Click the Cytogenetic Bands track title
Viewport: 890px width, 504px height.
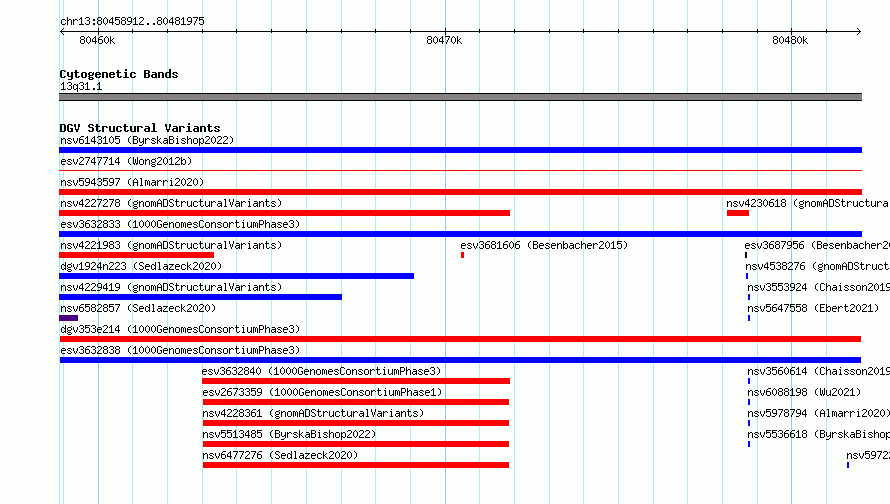[119, 74]
